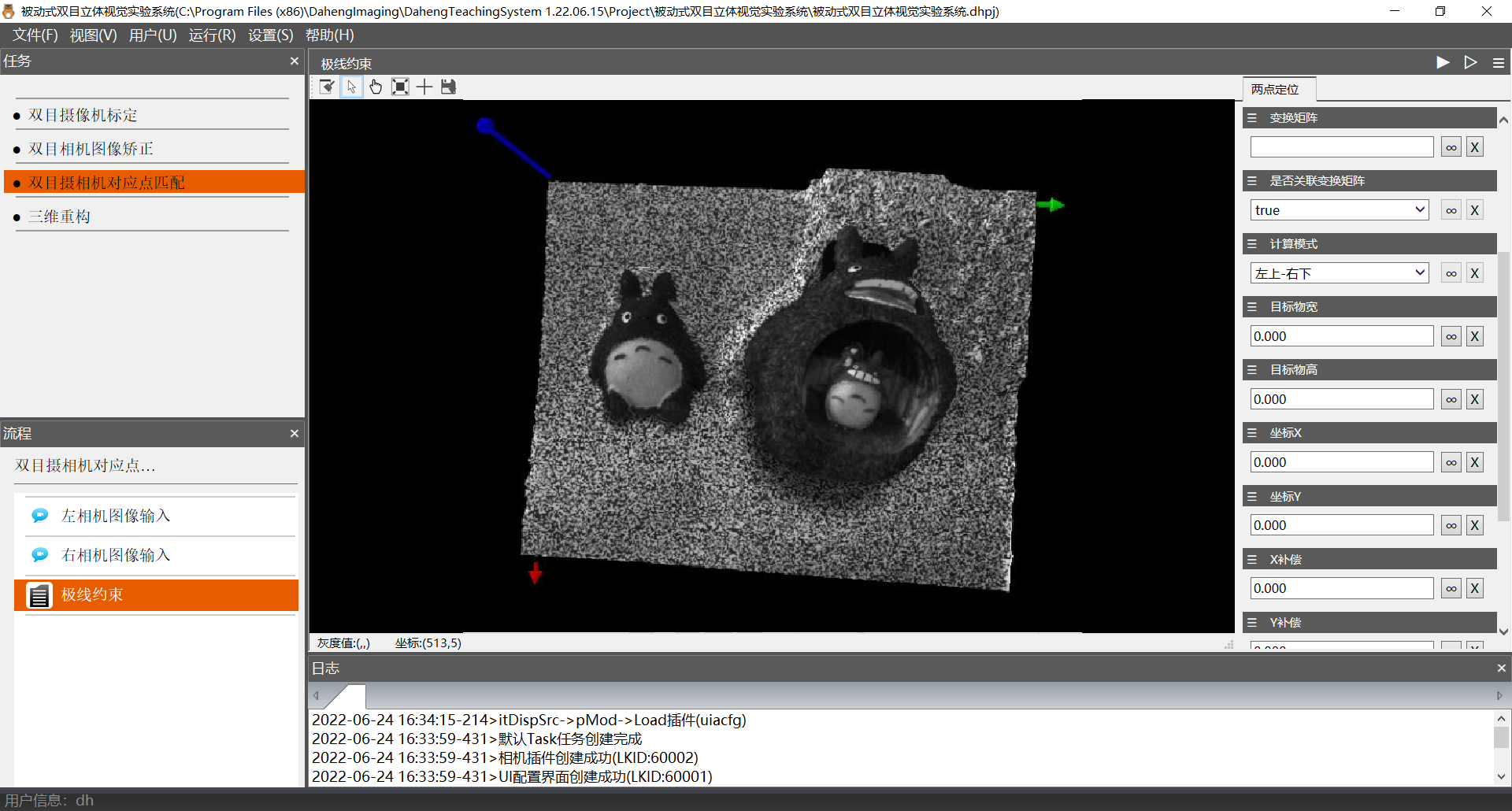Click X button beside 变换矩阵 field

pyautogui.click(x=1475, y=147)
